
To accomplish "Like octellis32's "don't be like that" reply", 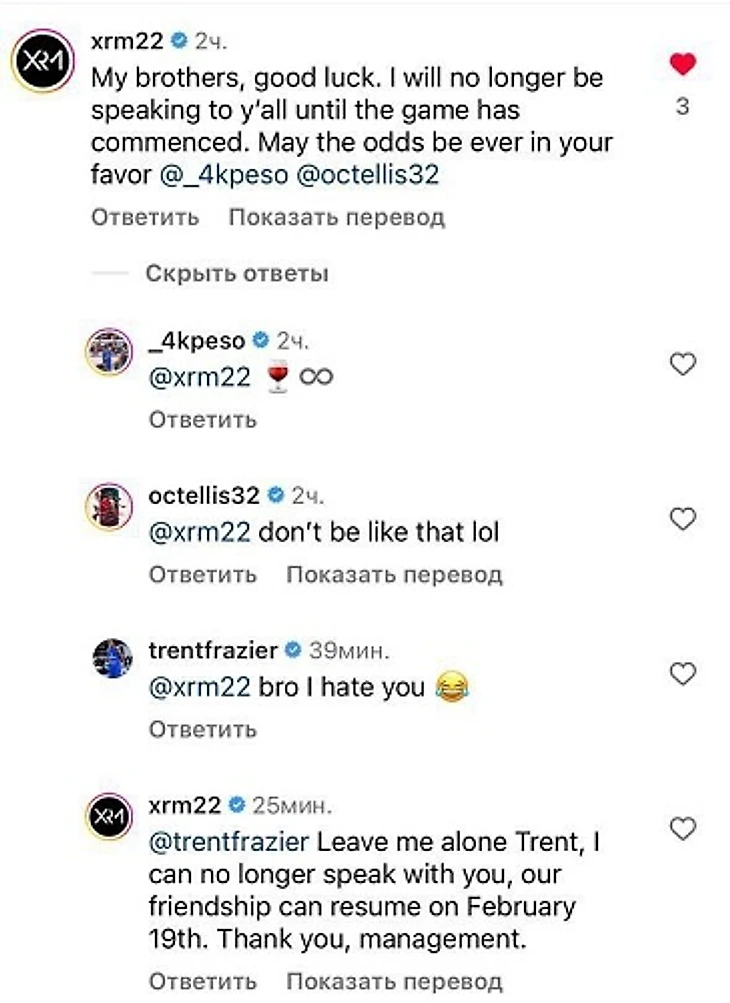I will tap(682, 518).
